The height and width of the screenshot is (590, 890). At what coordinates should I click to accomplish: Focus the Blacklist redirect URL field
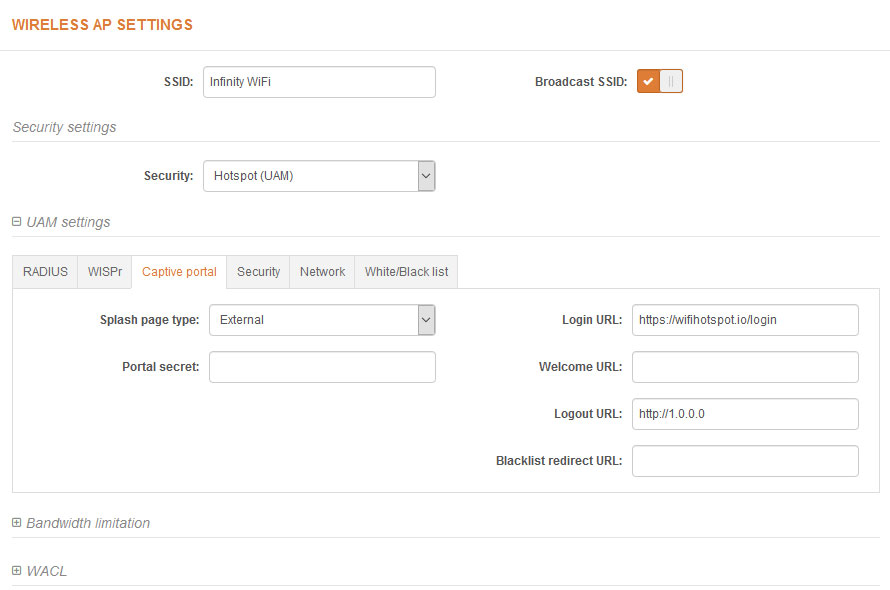click(x=744, y=461)
